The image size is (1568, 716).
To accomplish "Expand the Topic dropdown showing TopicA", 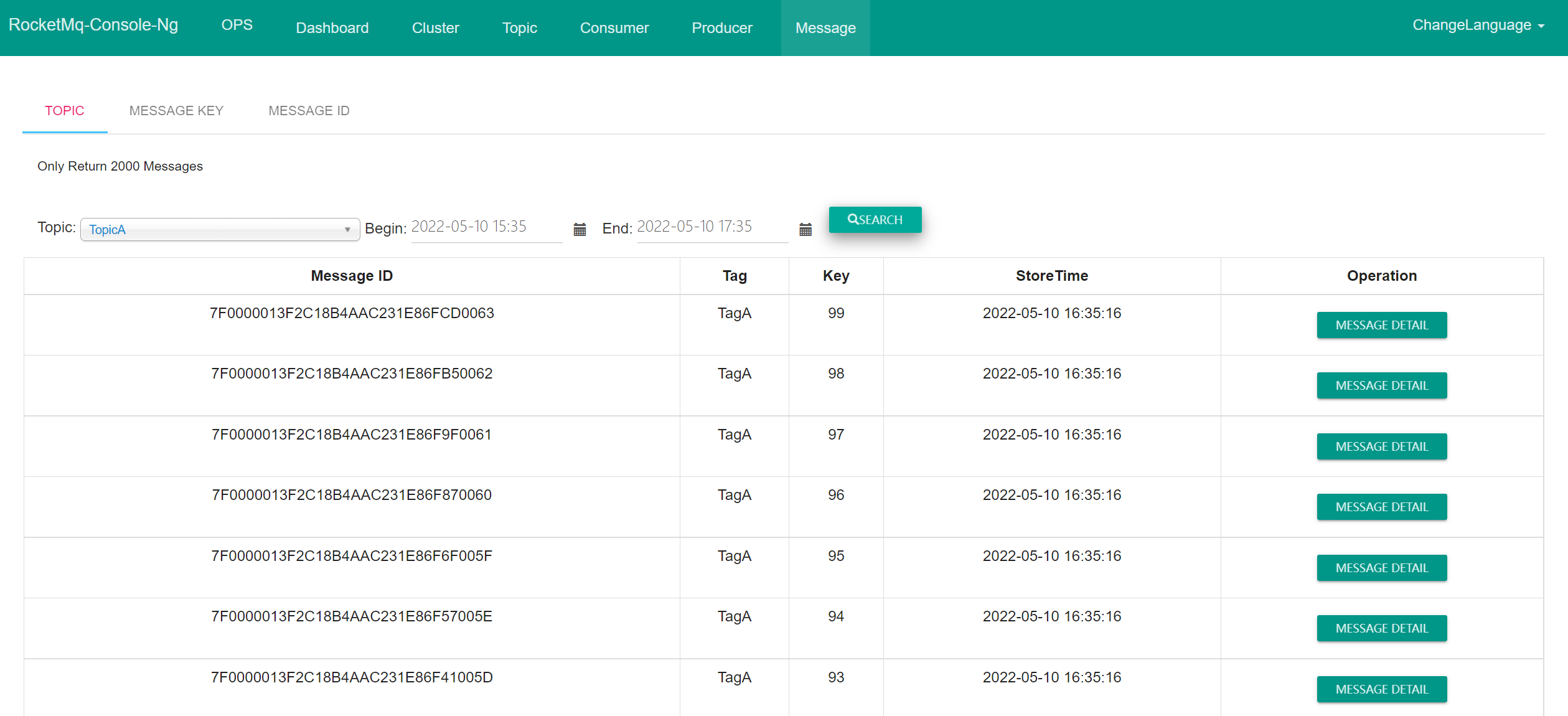I will click(220, 229).
